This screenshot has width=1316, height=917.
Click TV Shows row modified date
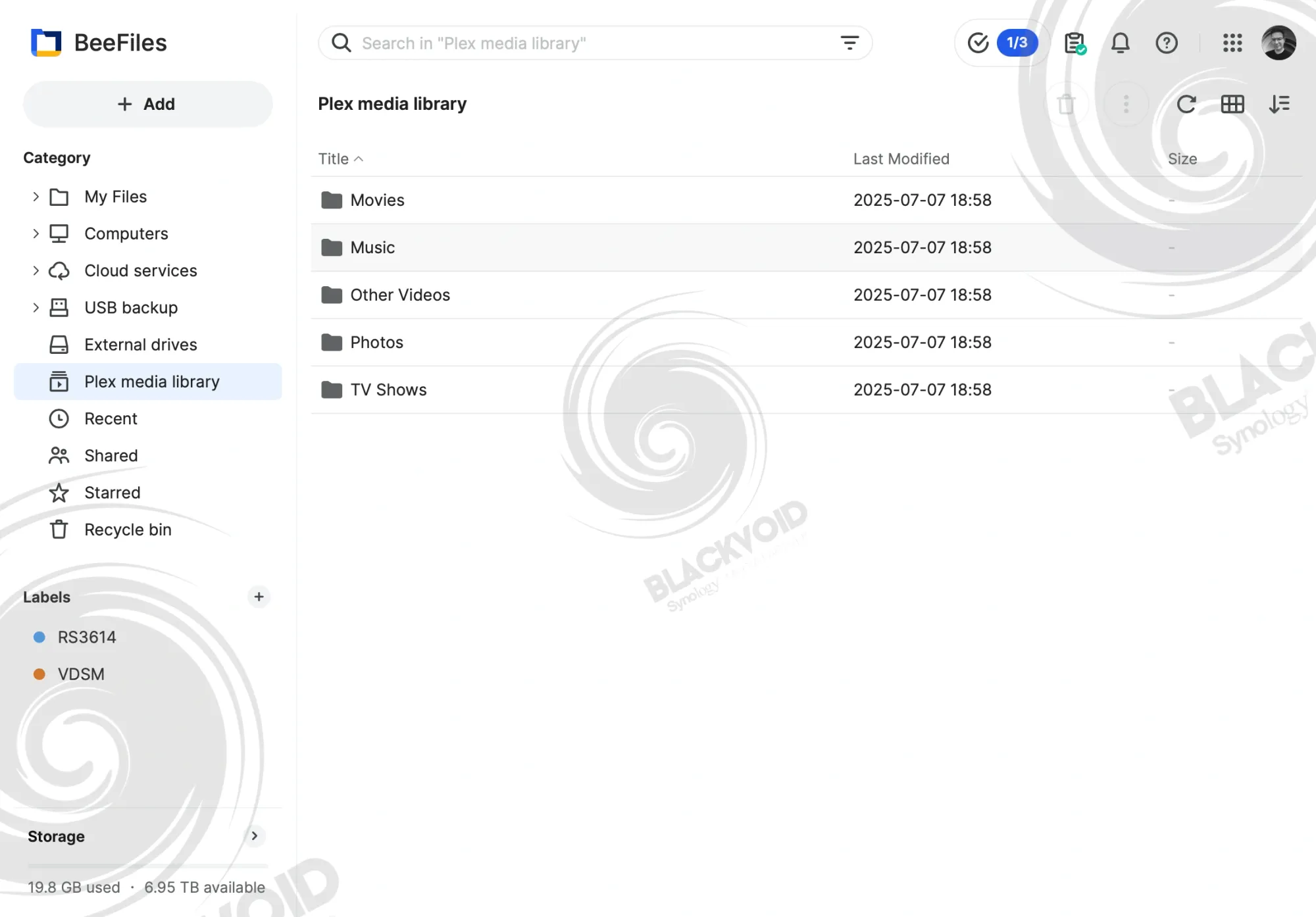click(923, 389)
